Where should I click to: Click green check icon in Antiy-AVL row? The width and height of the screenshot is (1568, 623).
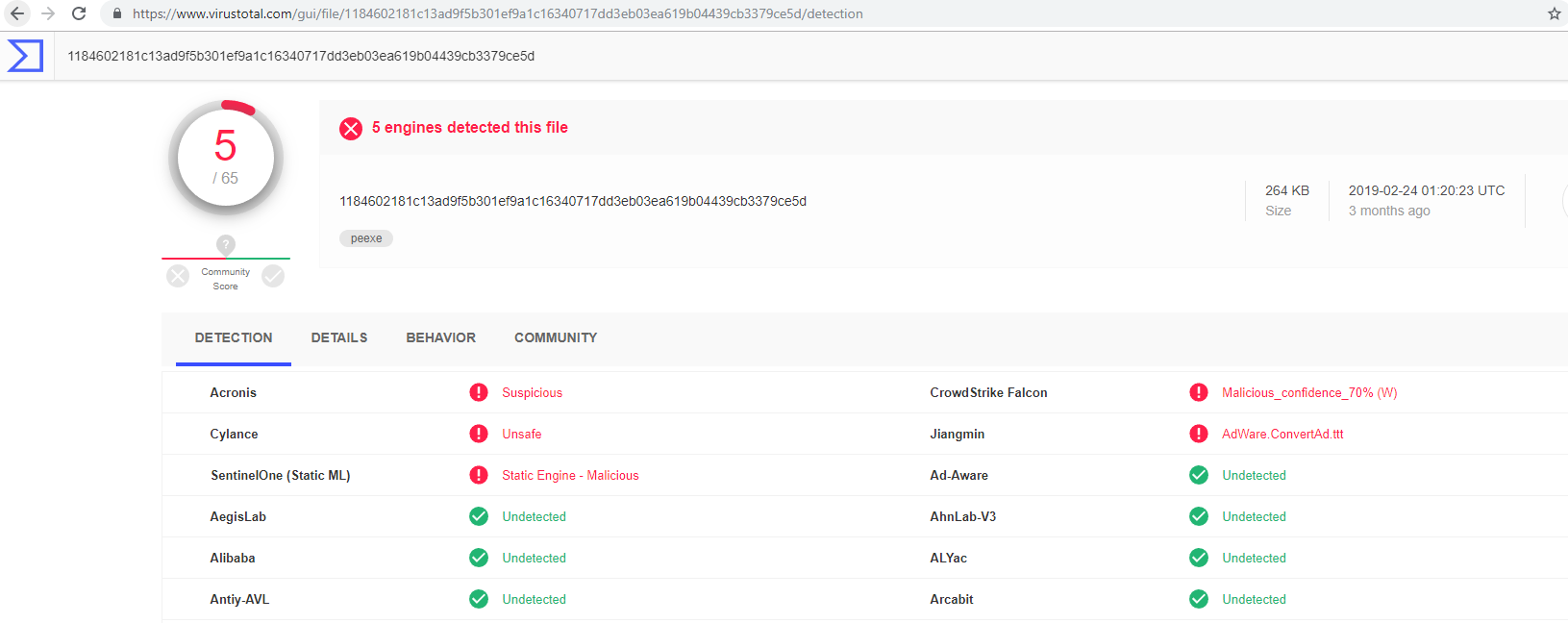pyautogui.click(x=479, y=599)
